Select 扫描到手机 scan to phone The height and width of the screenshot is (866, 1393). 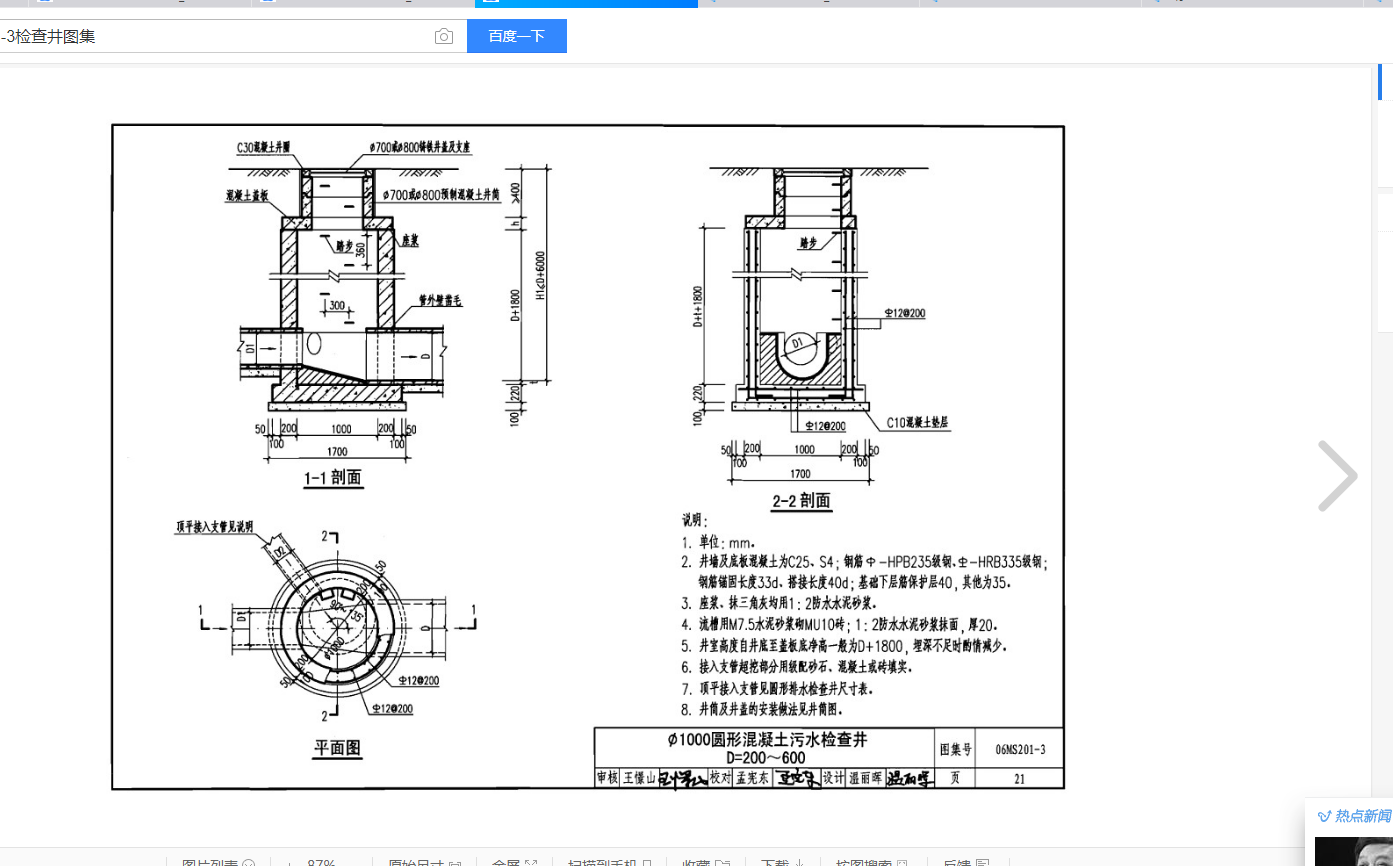pyautogui.click(x=610, y=863)
